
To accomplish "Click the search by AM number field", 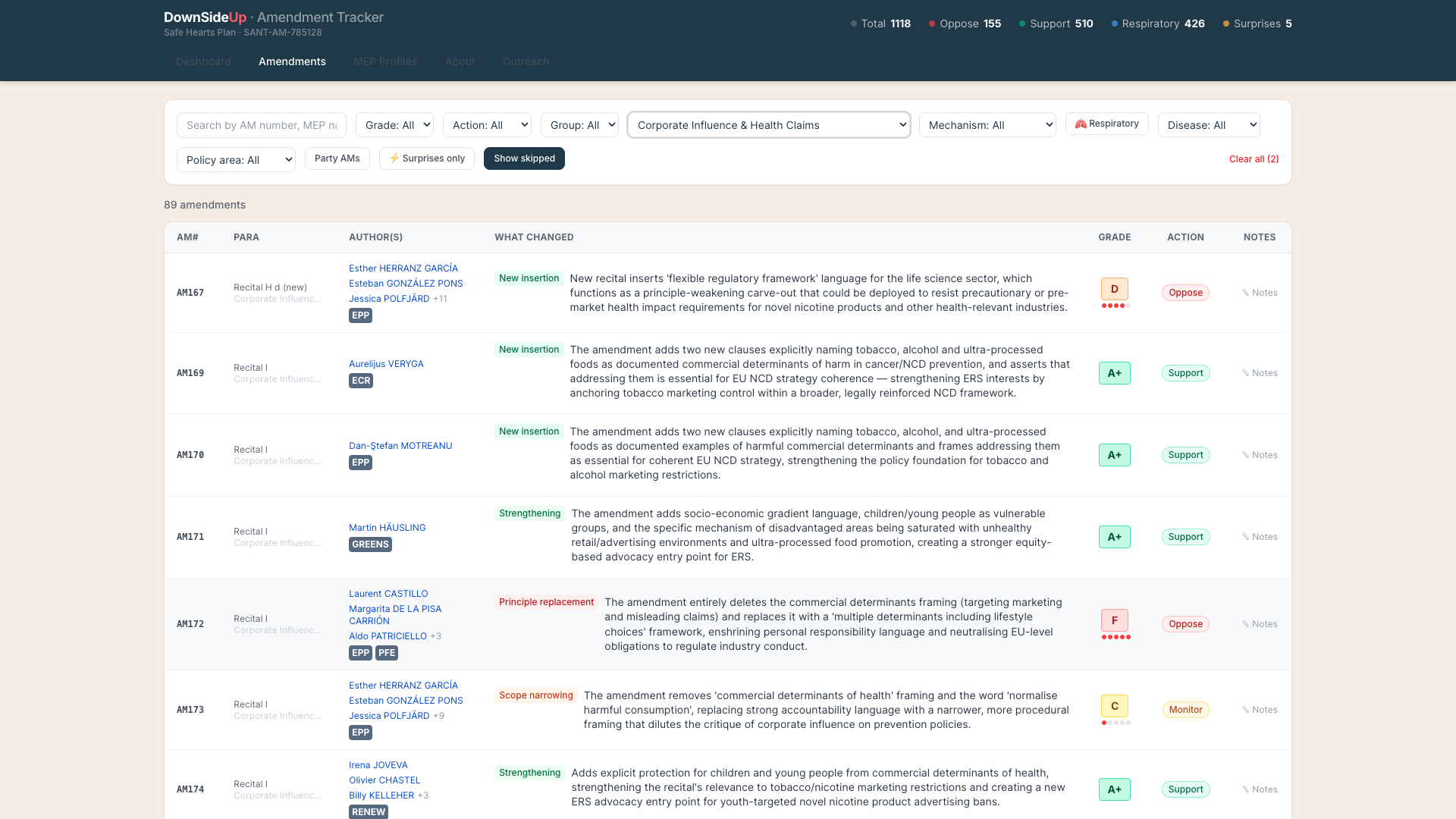I will pos(262,125).
